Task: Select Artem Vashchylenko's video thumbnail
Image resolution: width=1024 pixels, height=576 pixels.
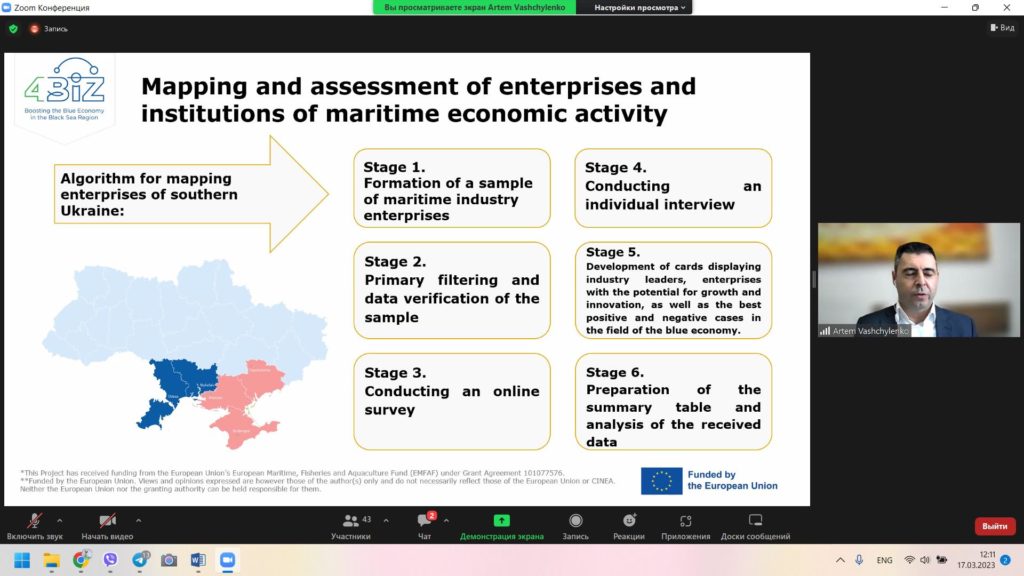Action: (x=896, y=280)
